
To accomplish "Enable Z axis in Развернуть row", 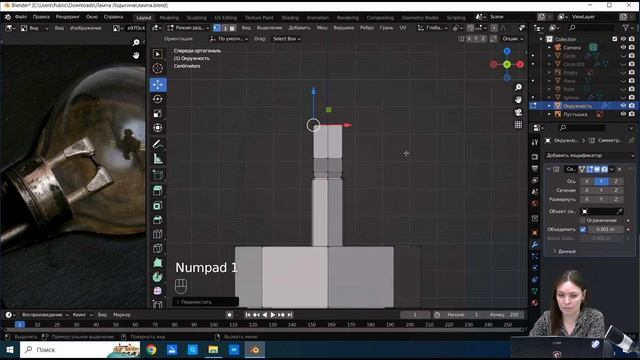I will pos(616,199).
